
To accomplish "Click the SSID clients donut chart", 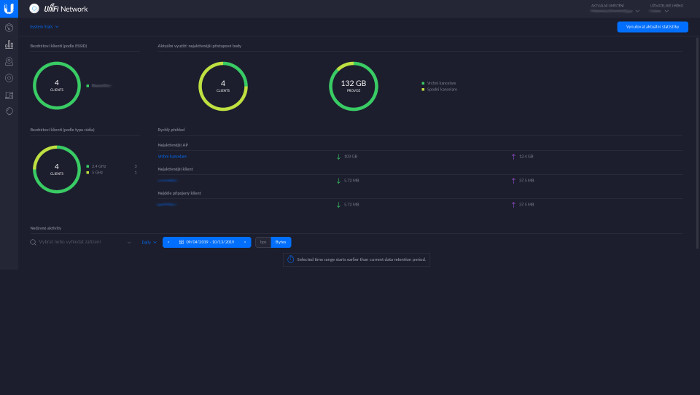I will point(57,86).
